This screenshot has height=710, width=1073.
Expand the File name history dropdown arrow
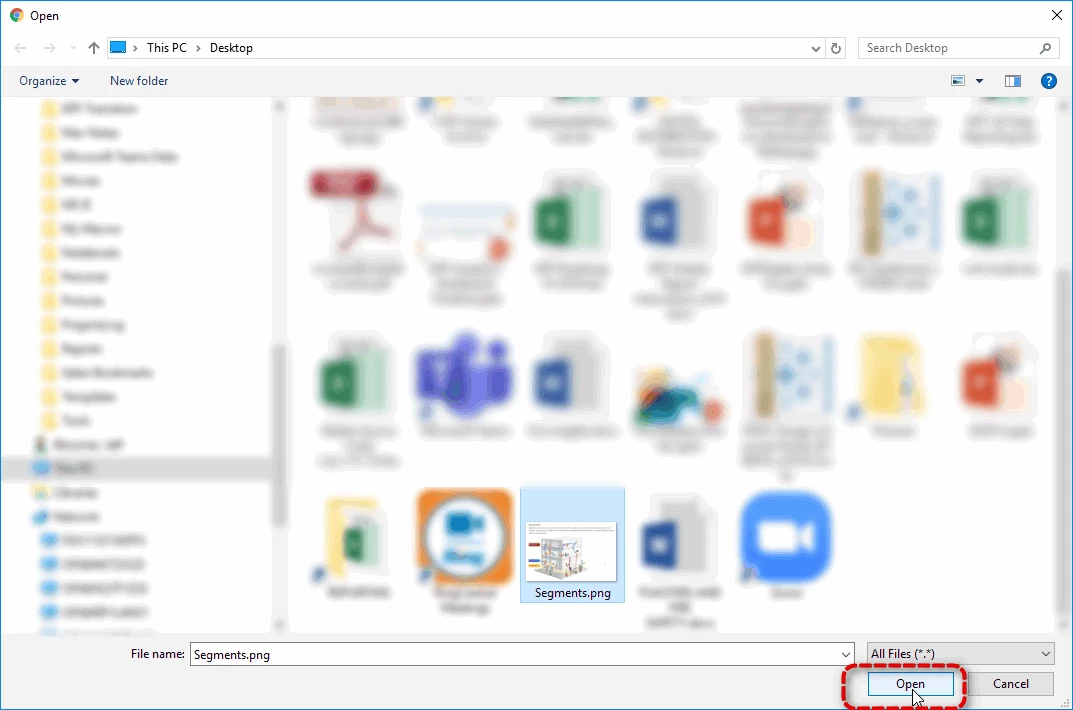(x=846, y=655)
